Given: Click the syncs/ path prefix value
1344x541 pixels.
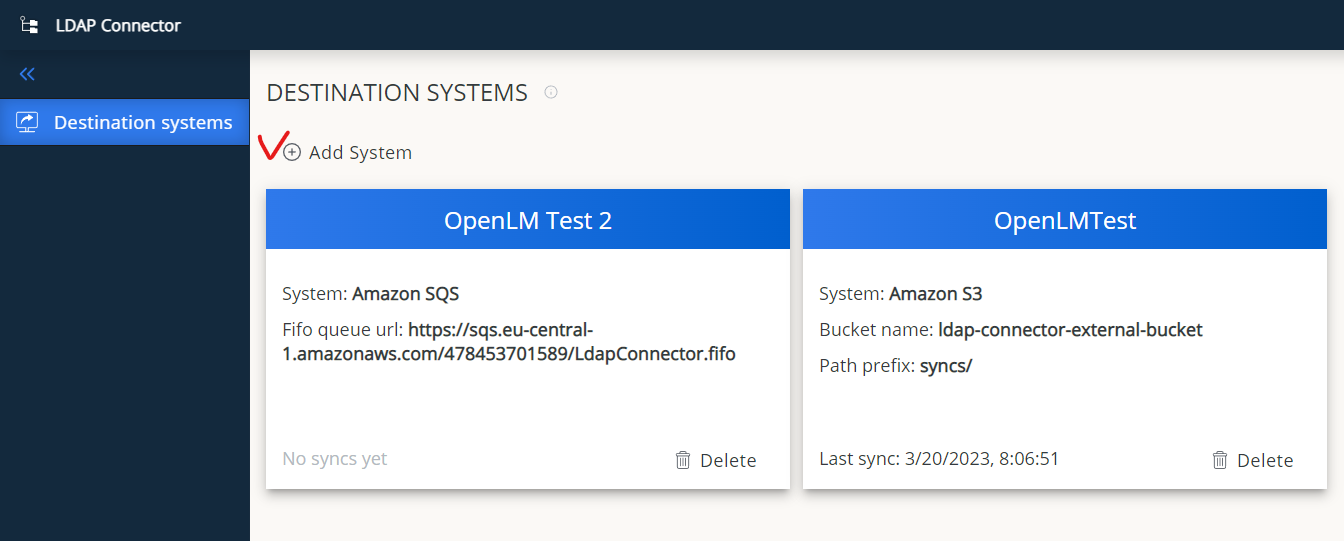Looking at the screenshot, I should (x=946, y=366).
